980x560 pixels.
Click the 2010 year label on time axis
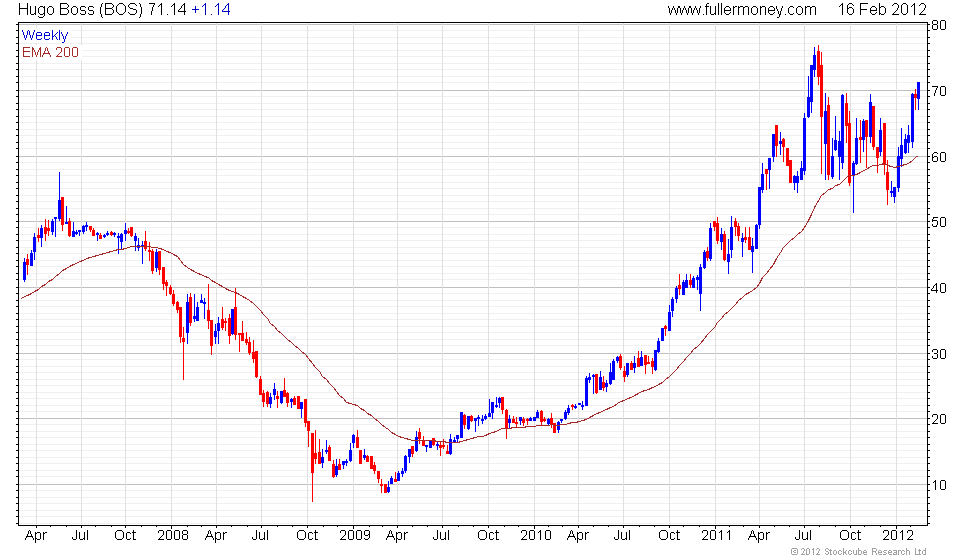[x=536, y=536]
